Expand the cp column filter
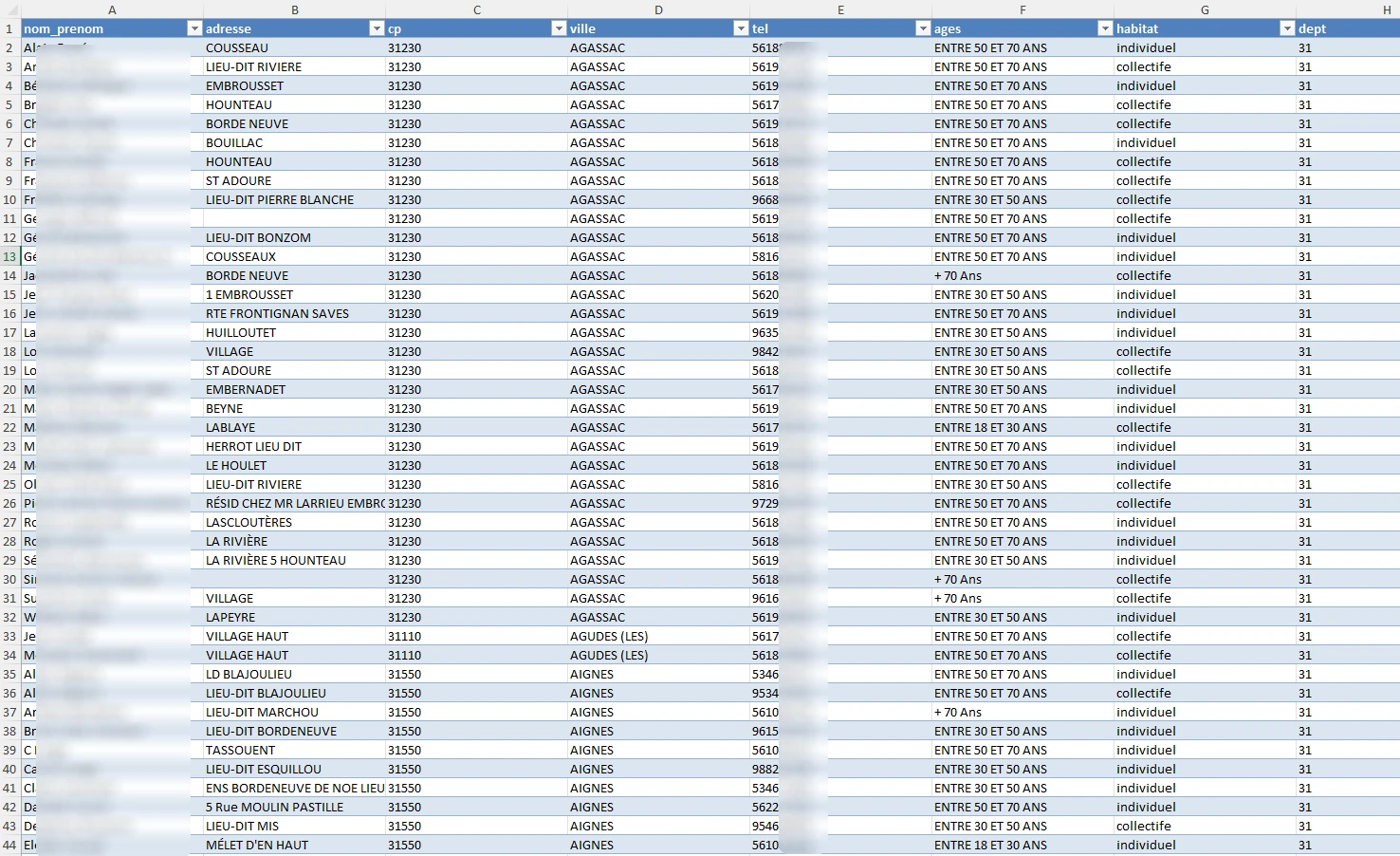1400x856 pixels. point(559,28)
